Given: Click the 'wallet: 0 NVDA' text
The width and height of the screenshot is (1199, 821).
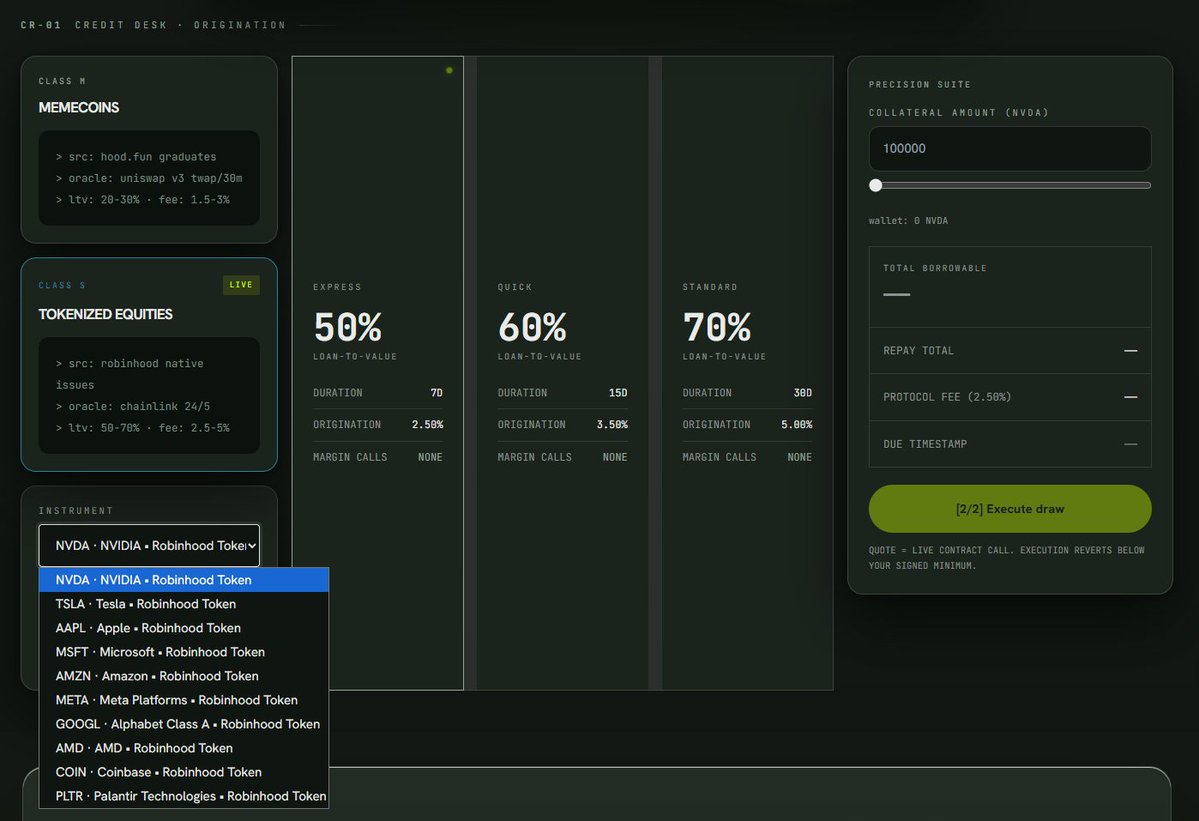Looking at the screenshot, I should 908,221.
